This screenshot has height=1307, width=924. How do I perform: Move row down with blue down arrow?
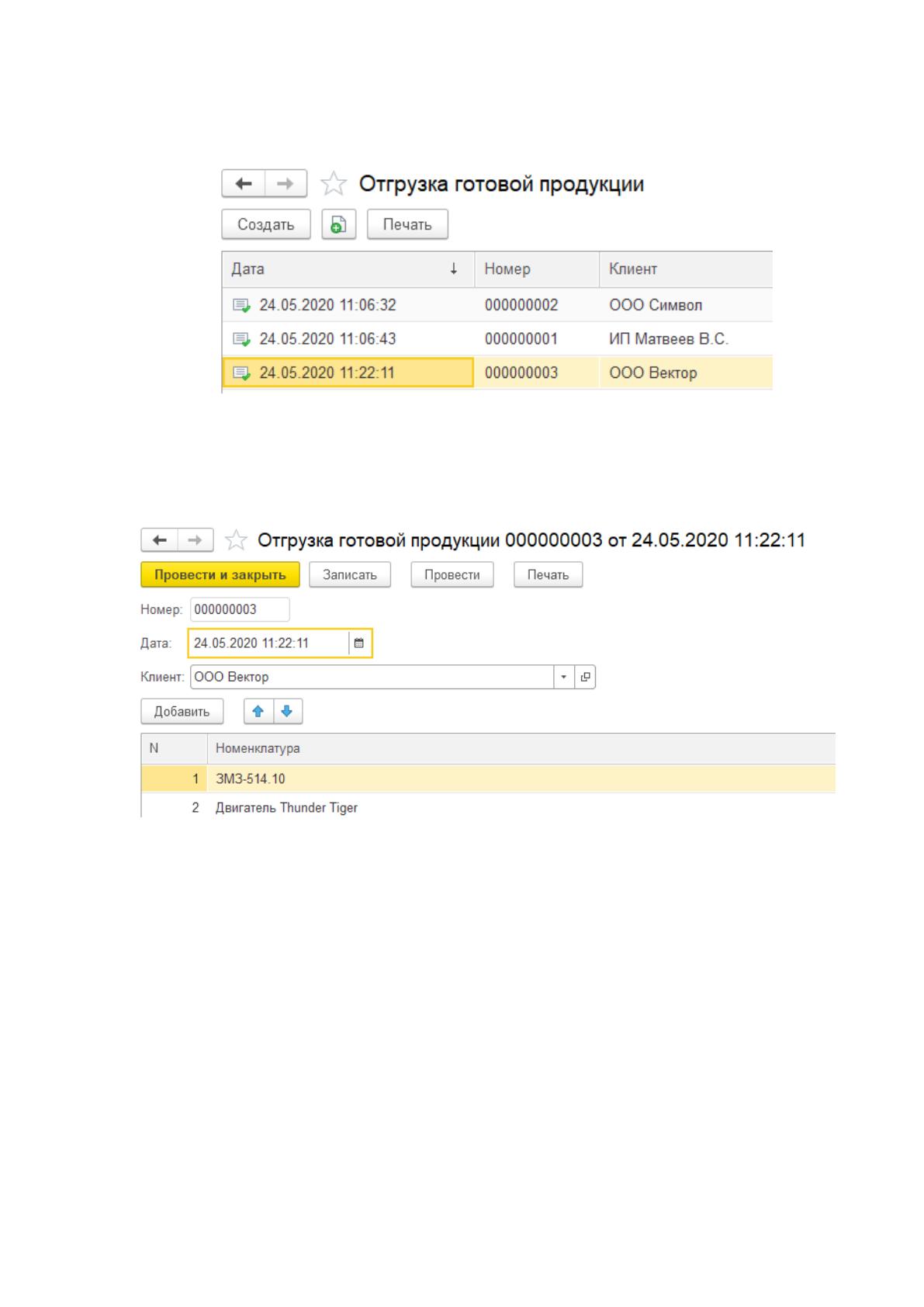(x=287, y=711)
